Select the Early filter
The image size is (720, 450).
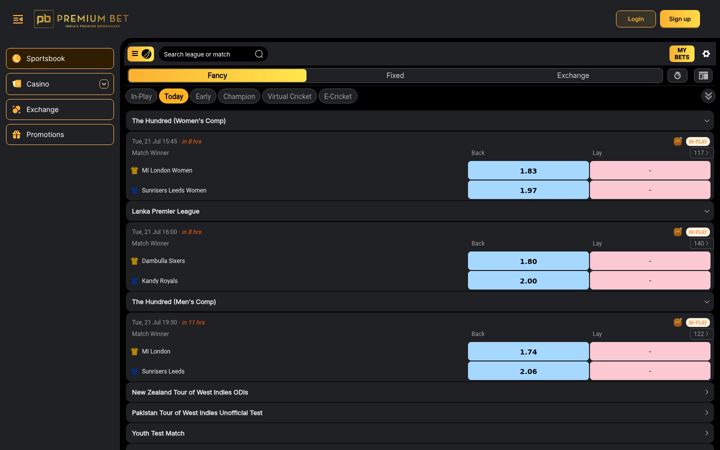coord(203,96)
